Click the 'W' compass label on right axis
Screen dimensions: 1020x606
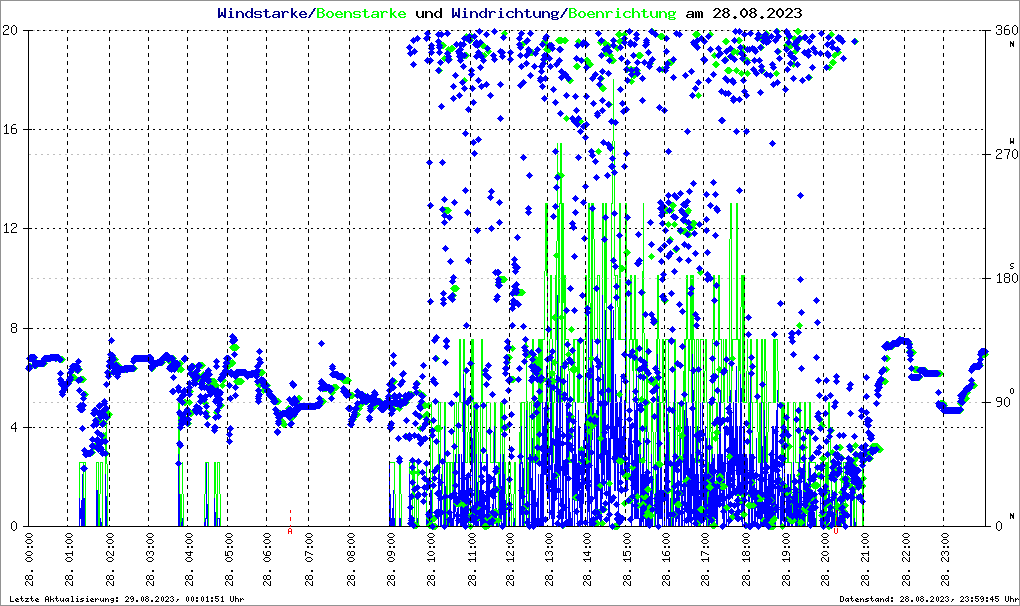click(1012, 140)
